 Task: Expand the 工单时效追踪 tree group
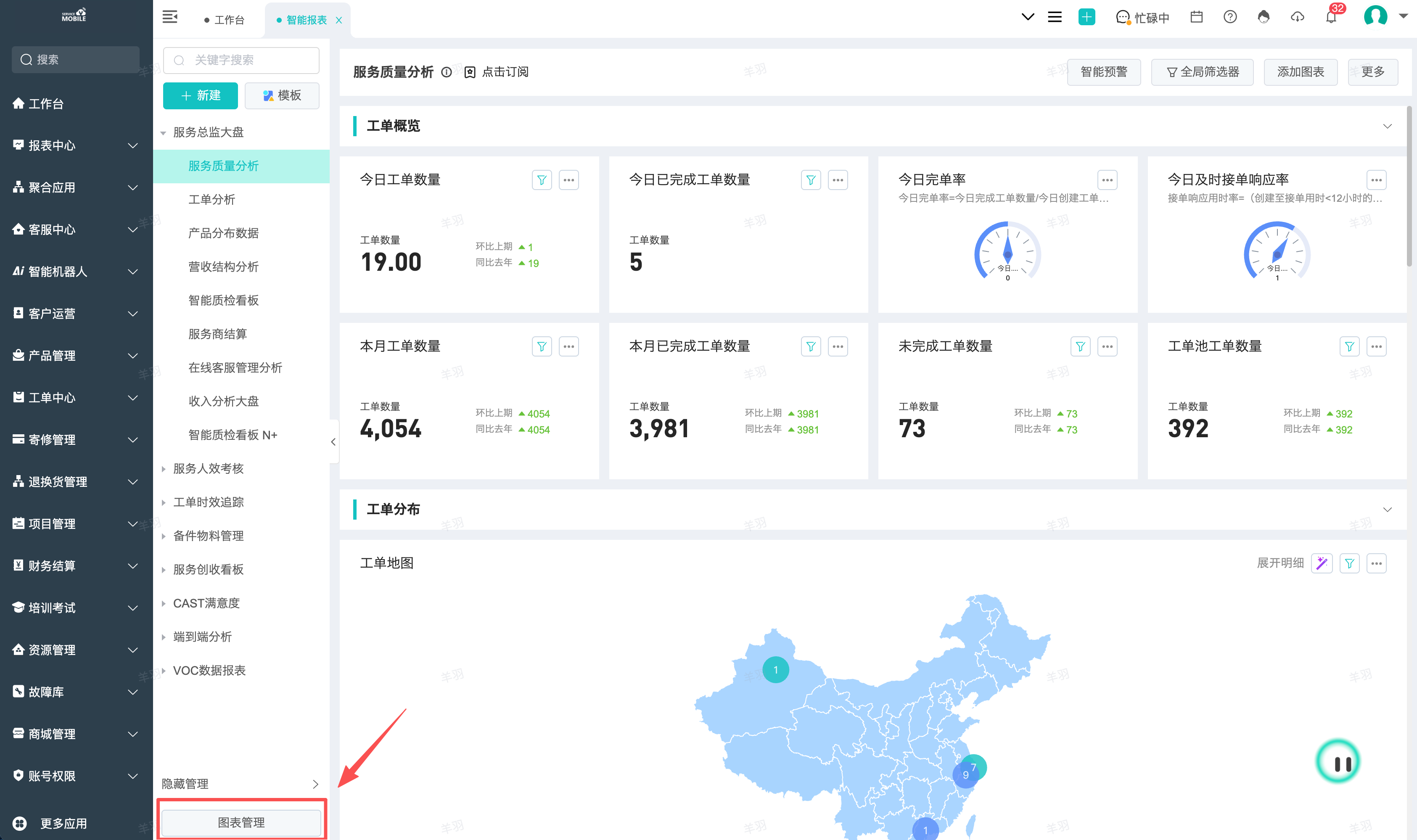point(163,503)
